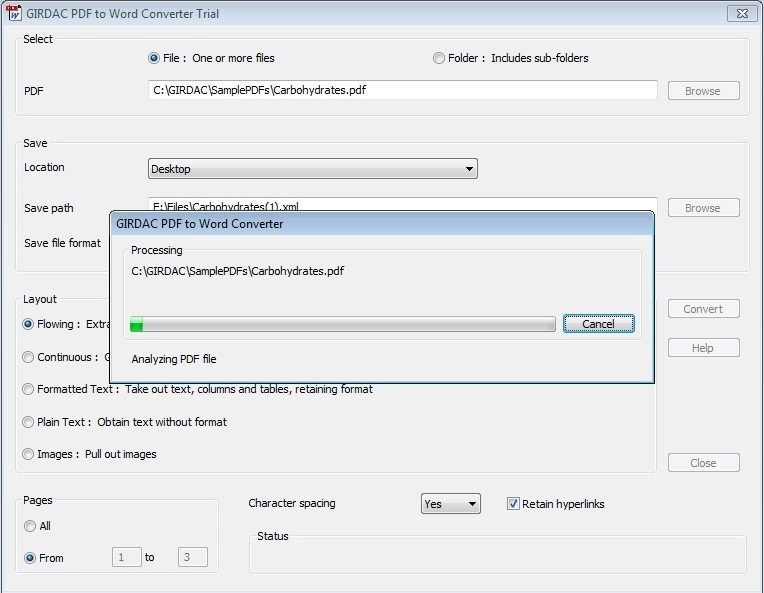Open the Character spacing dropdown

click(450, 503)
